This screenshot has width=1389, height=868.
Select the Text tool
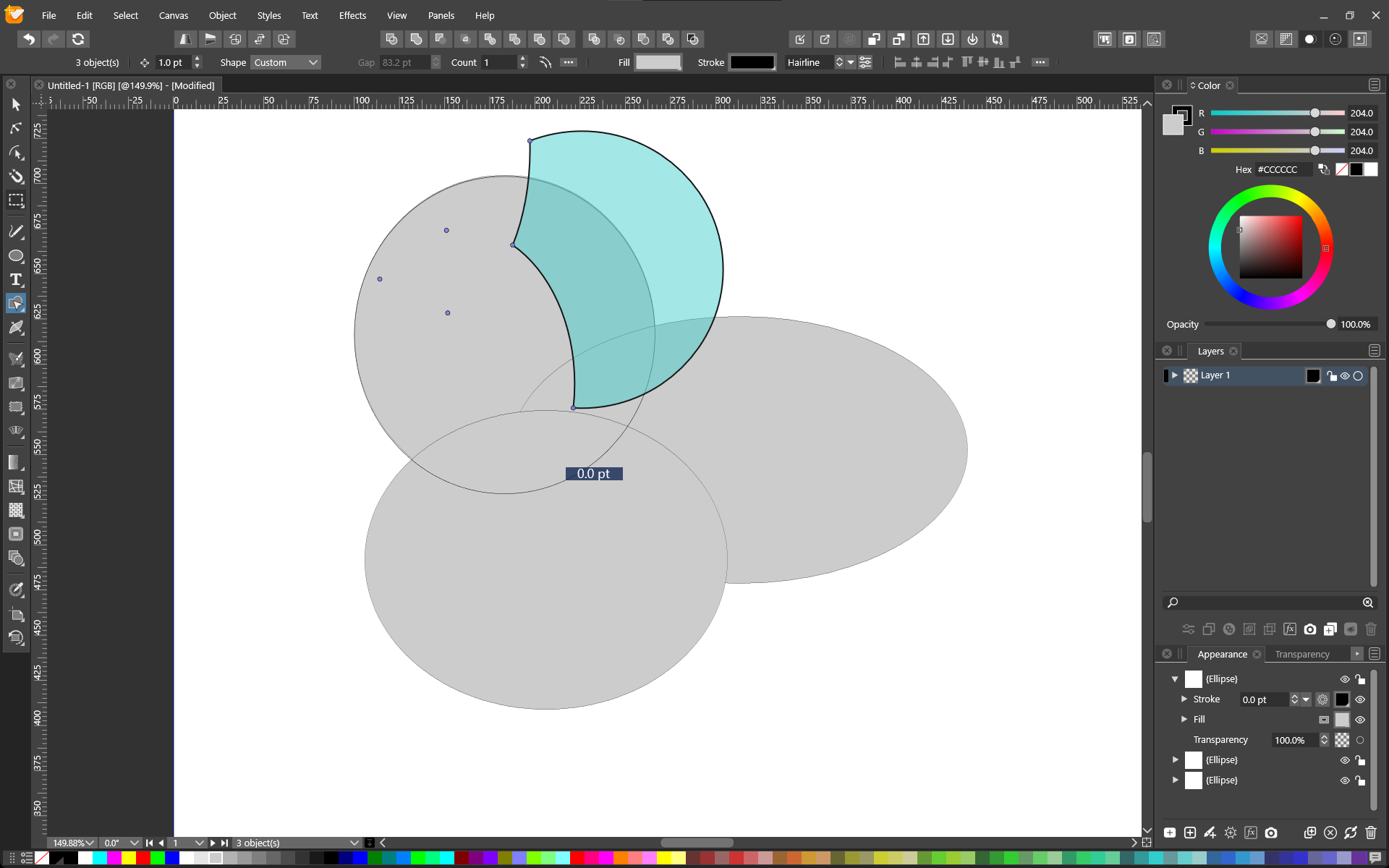[16, 280]
